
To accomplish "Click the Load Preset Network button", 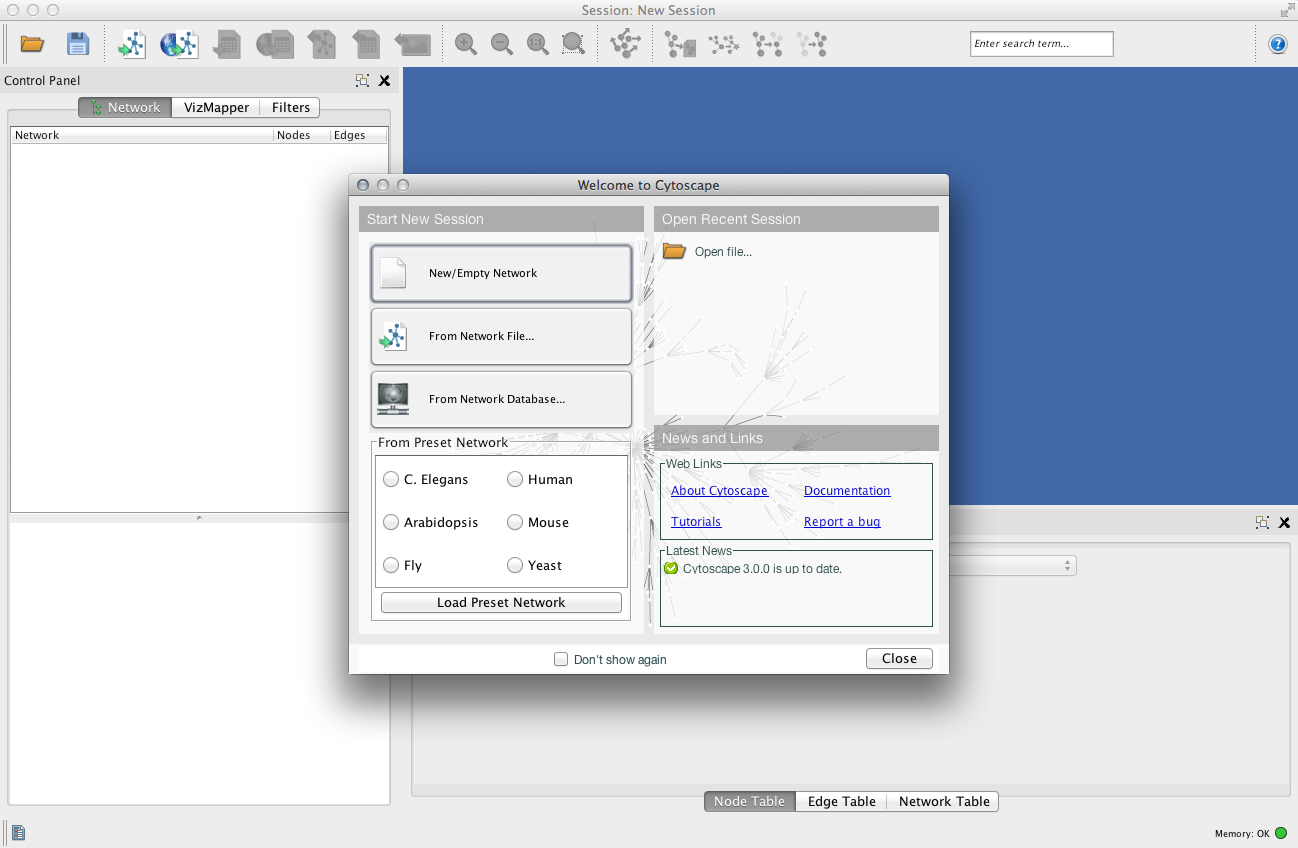I will coord(501,603).
